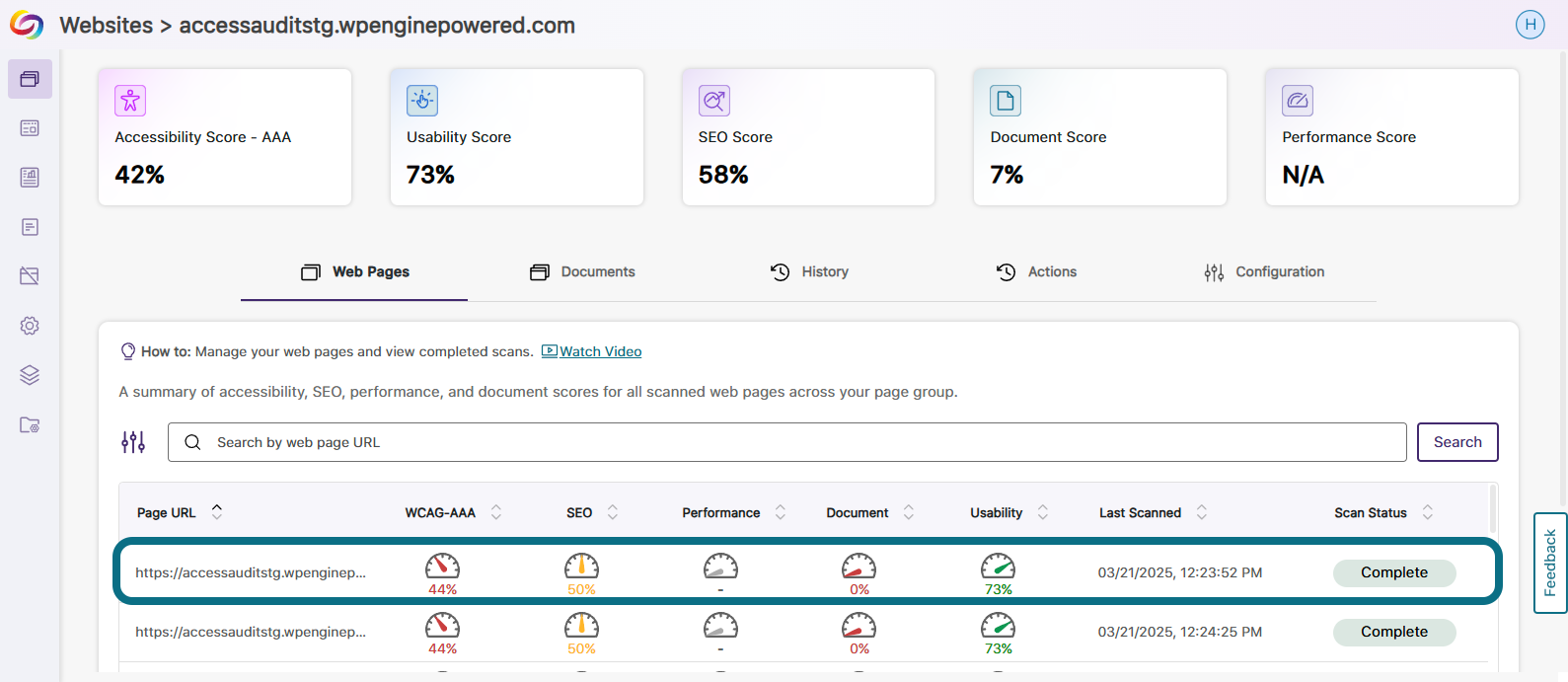Click the SEO Score target icon
Image resolution: width=1568 pixels, height=682 pixels.
[714, 101]
